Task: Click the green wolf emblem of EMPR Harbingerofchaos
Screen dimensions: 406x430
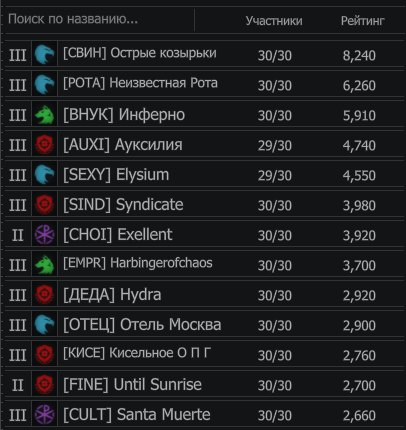Action: [x=45, y=264]
